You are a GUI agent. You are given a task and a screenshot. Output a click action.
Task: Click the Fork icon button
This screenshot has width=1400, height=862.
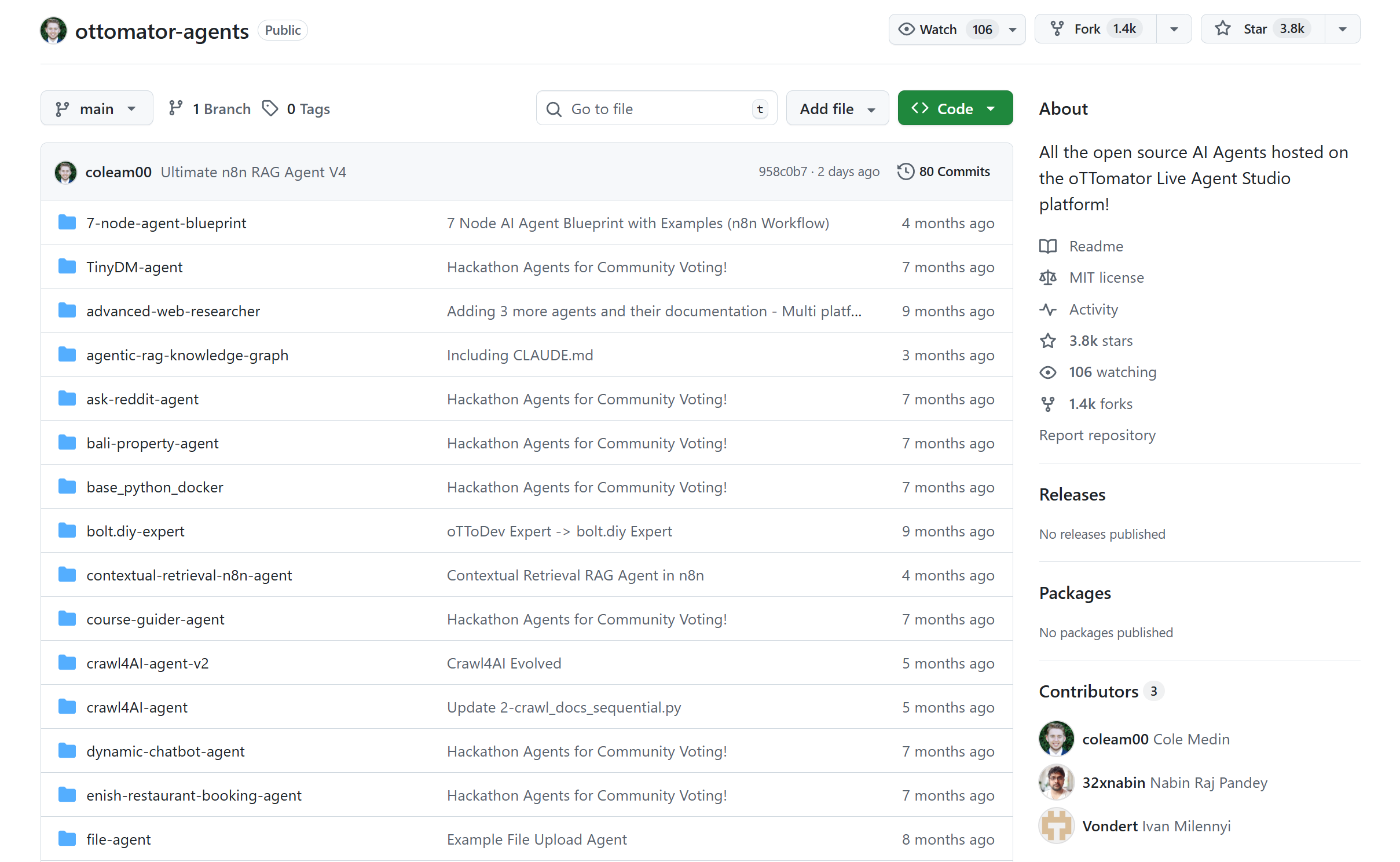(x=1057, y=29)
